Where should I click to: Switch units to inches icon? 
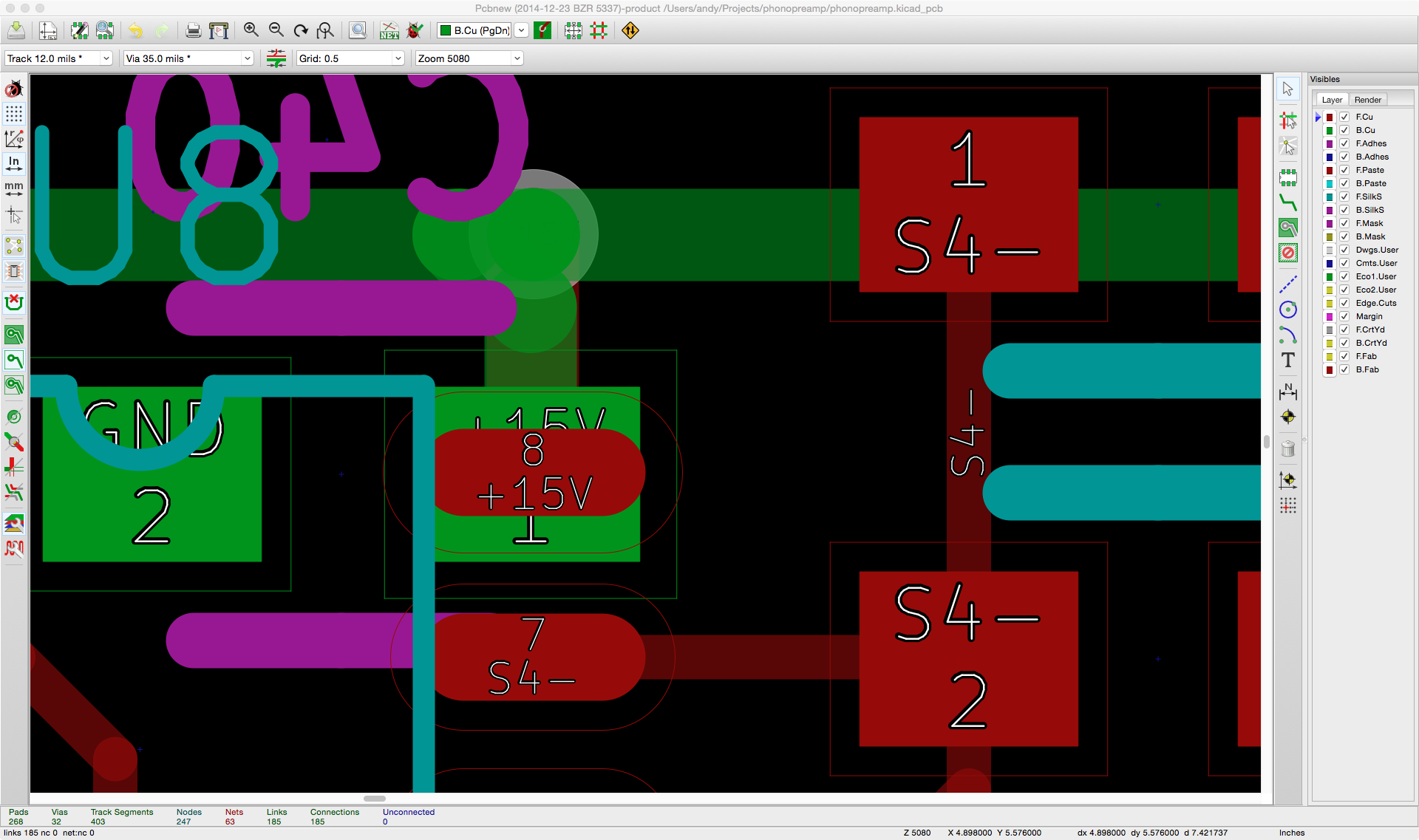click(x=14, y=163)
